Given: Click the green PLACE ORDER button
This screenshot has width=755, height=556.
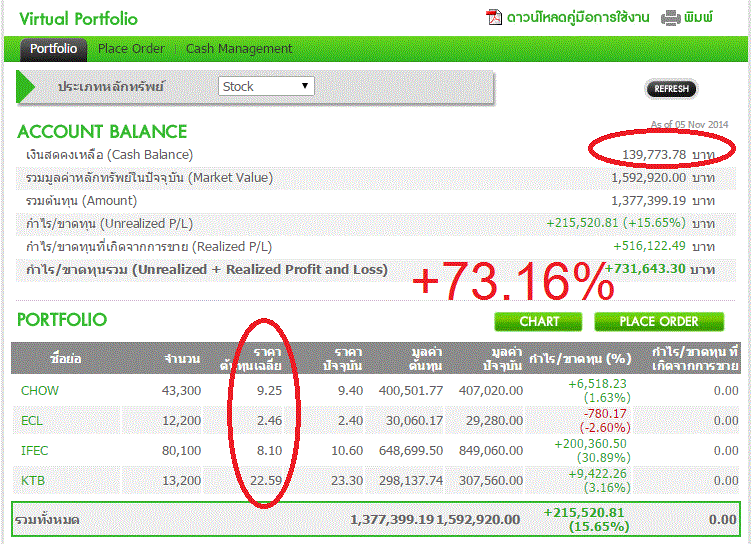Looking at the screenshot, I should pyautogui.click(x=659, y=322).
